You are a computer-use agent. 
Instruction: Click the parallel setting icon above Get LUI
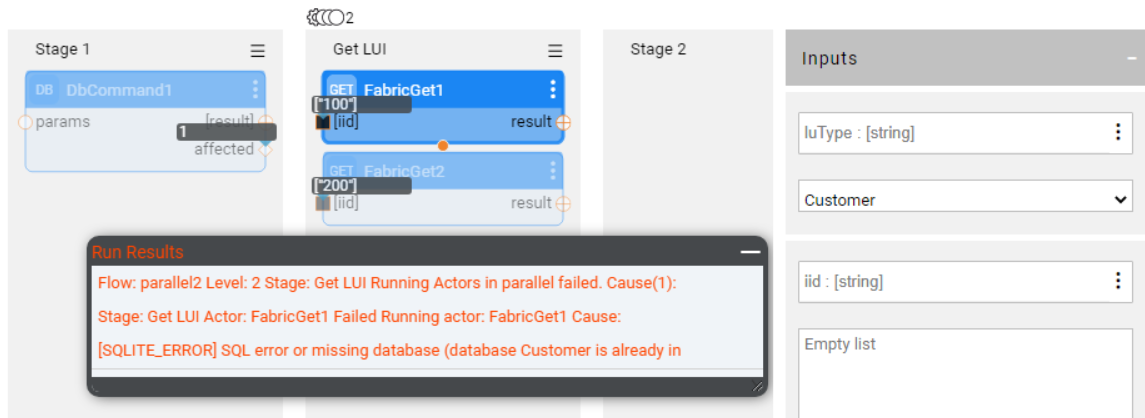click(x=325, y=17)
